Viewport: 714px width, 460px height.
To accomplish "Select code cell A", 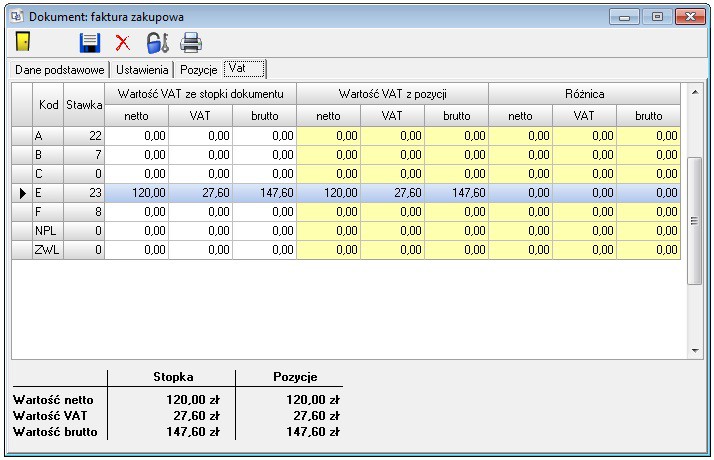I will [x=48, y=136].
